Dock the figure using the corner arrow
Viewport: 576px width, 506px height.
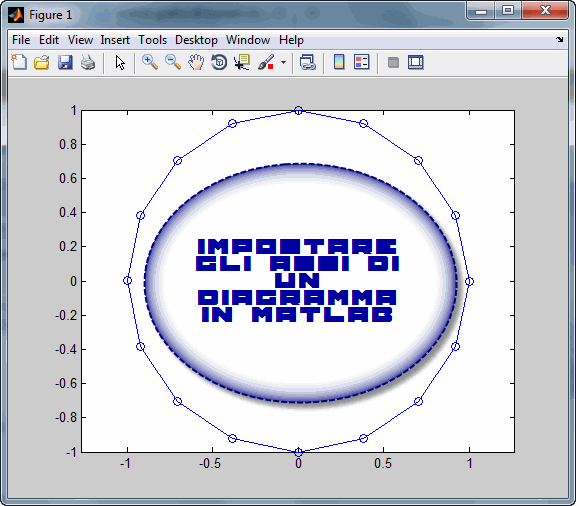pos(559,39)
